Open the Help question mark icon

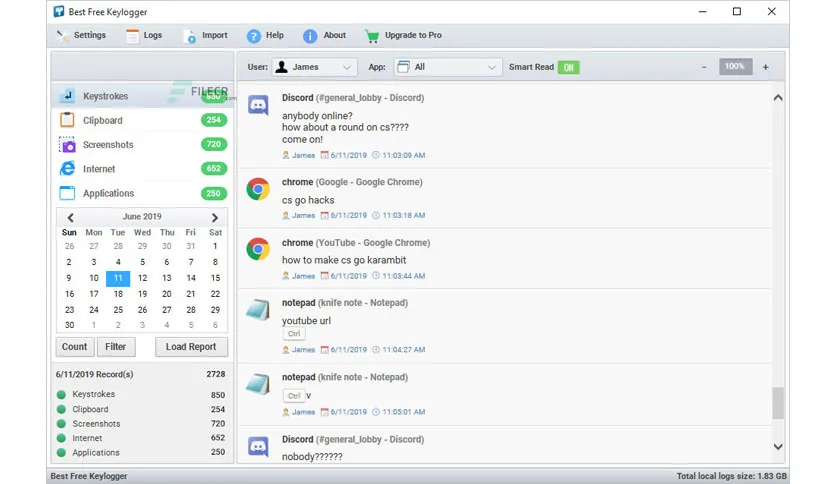tap(254, 36)
